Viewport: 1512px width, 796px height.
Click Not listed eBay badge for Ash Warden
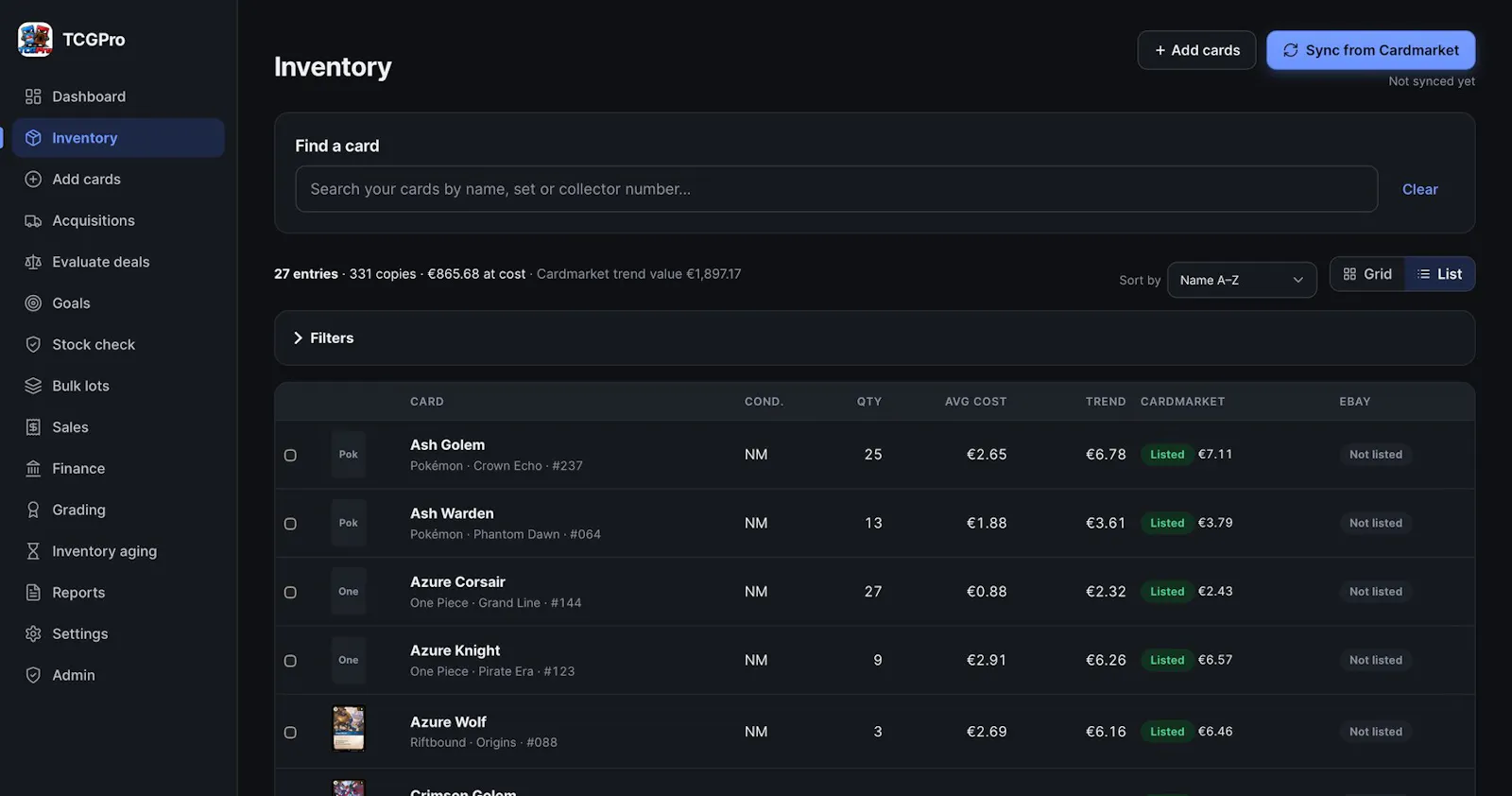(1375, 523)
